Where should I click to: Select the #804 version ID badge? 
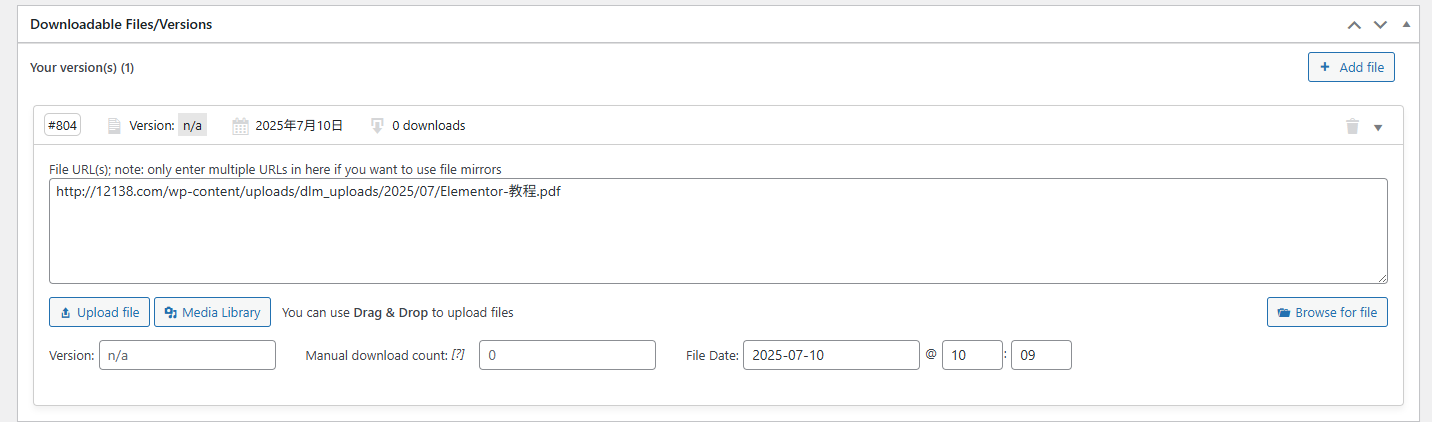[x=63, y=125]
